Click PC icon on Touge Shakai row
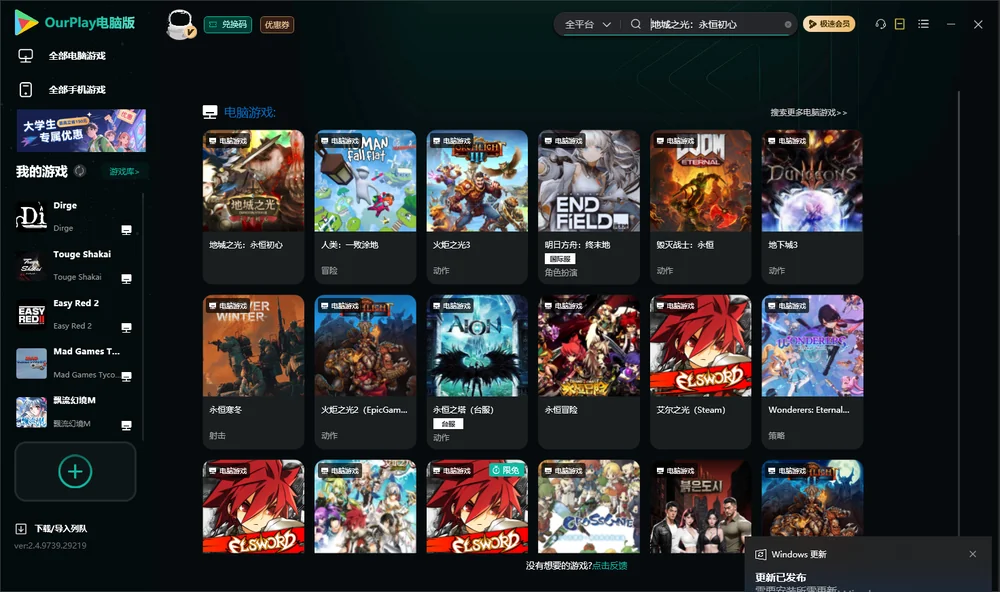 point(126,279)
